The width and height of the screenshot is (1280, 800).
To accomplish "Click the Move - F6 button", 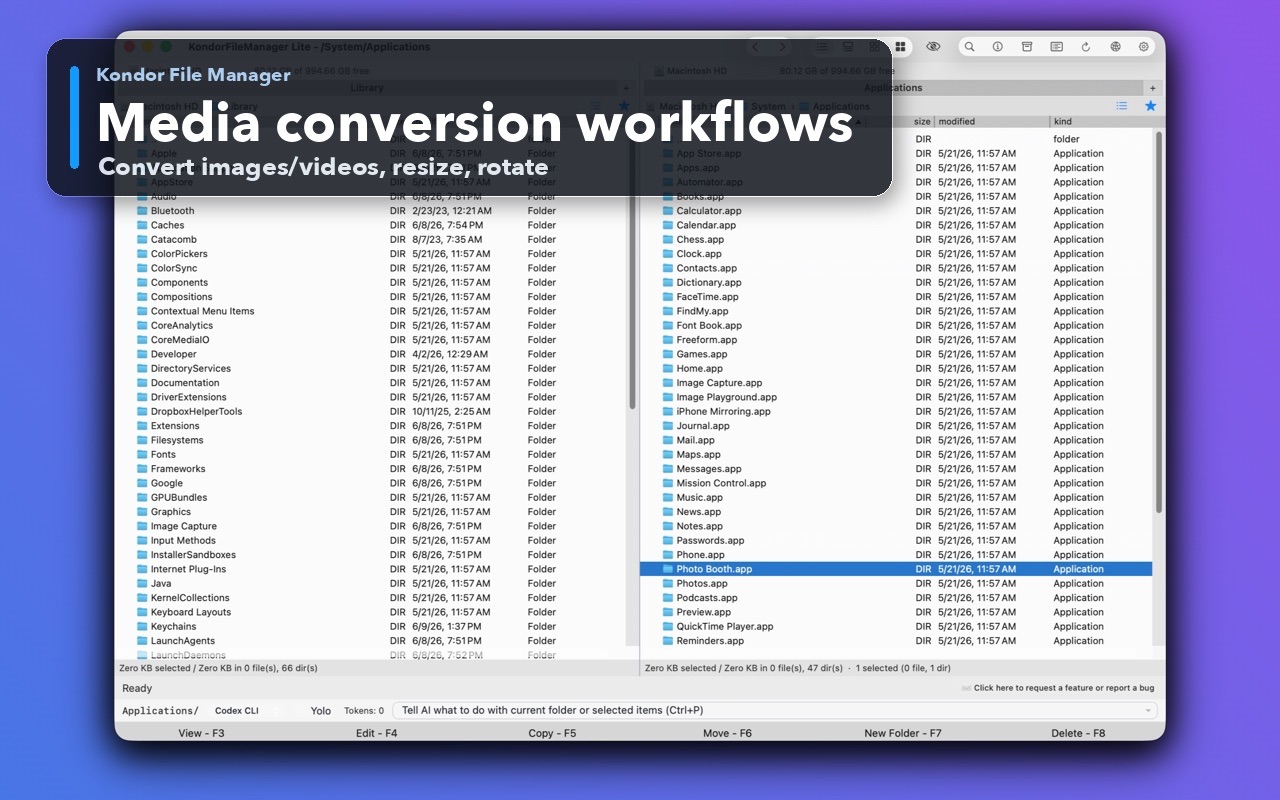I will [x=727, y=733].
